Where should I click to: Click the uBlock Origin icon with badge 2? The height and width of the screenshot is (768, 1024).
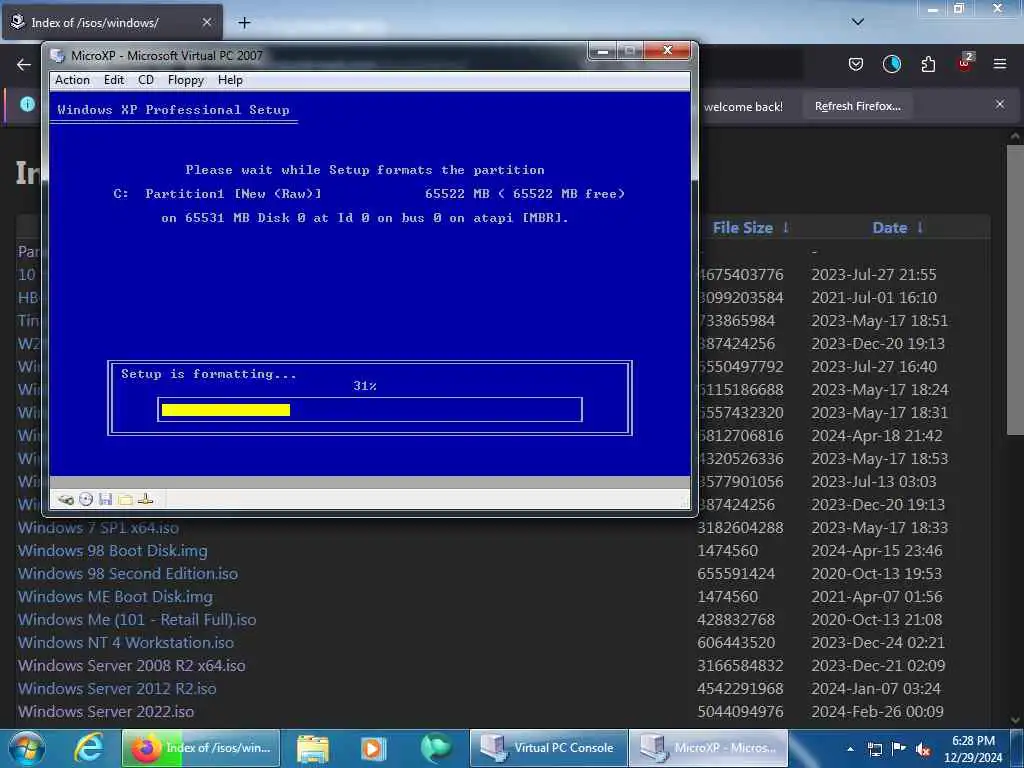[x=965, y=63]
